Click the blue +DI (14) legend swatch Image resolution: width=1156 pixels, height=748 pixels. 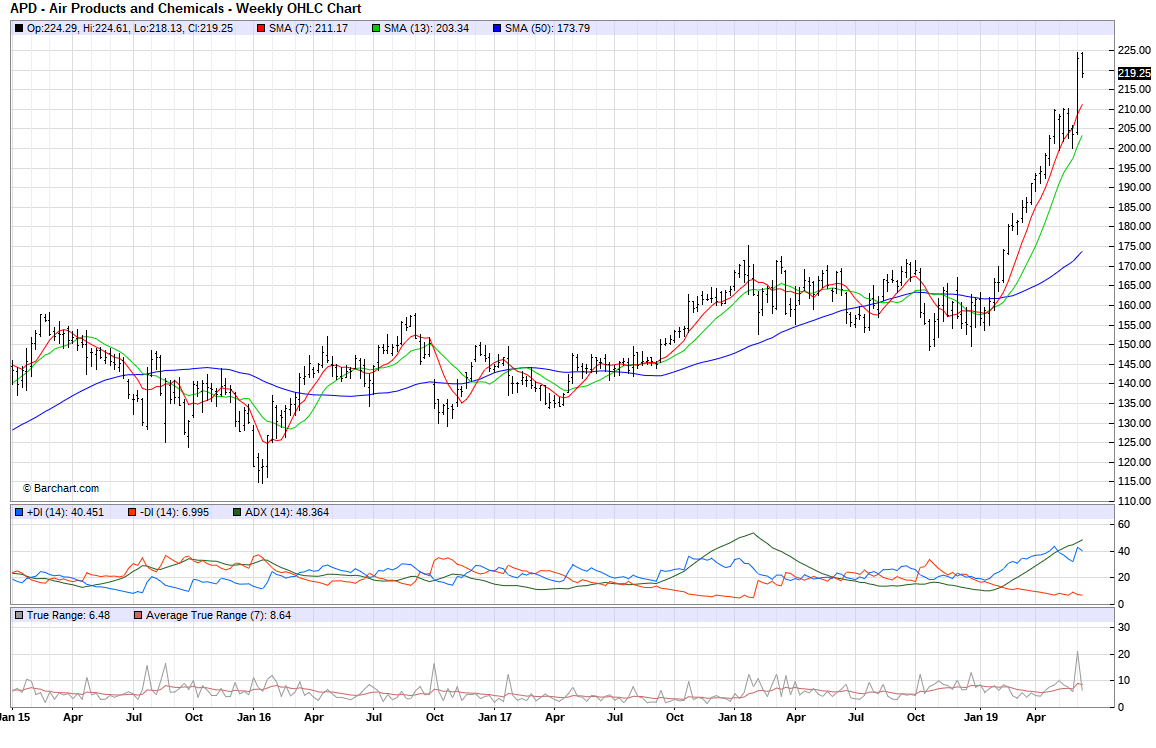pyautogui.click(x=19, y=512)
